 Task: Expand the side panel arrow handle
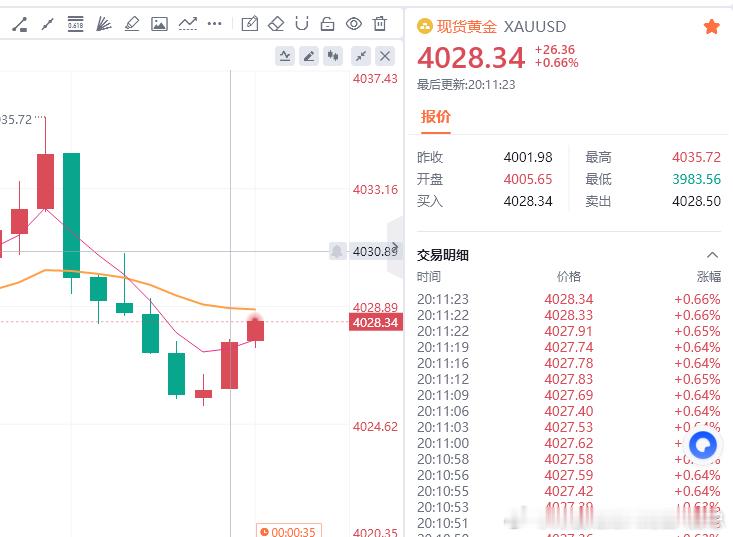[396, 246]
